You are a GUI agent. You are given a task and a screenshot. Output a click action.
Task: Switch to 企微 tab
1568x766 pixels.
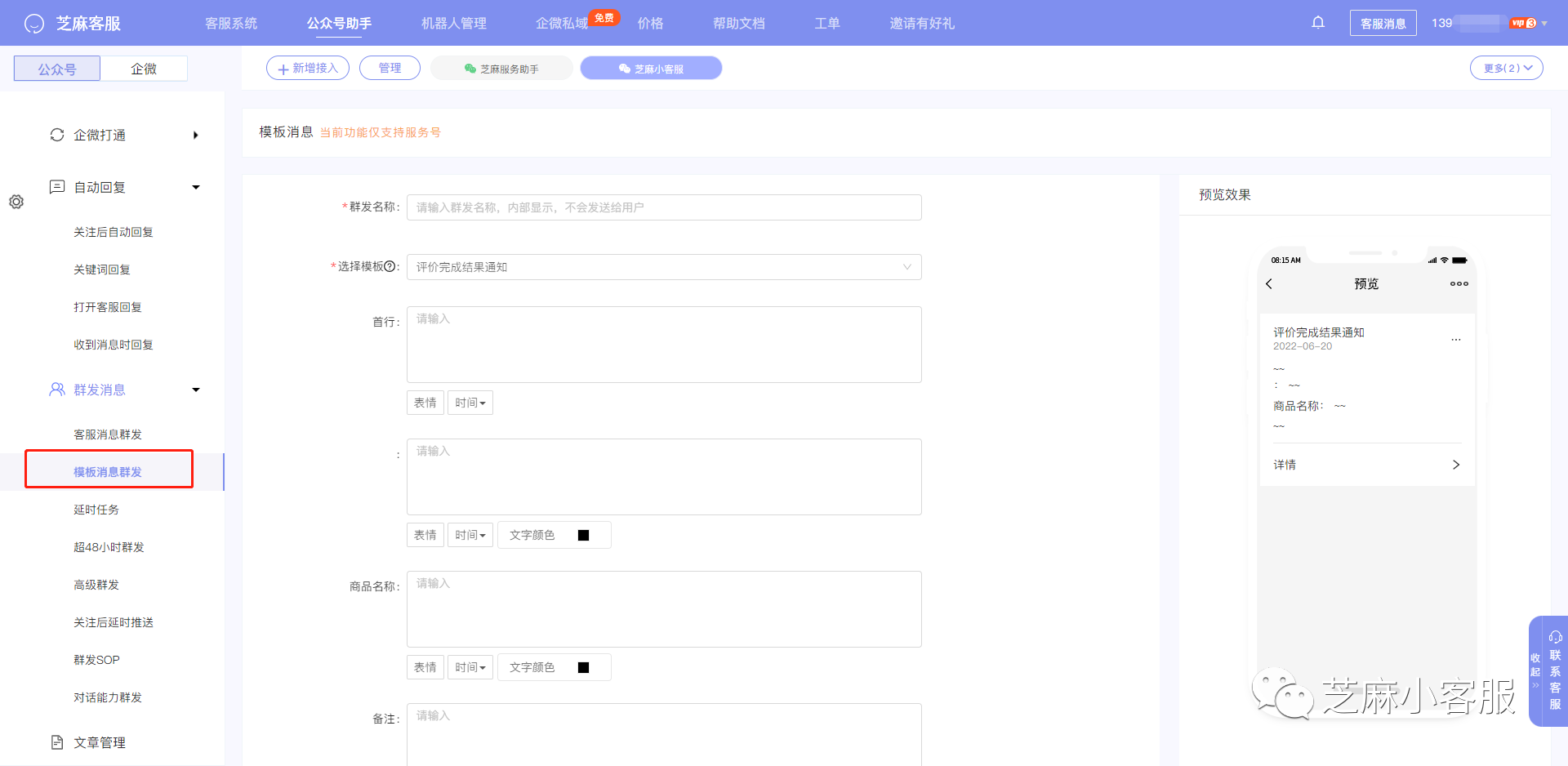click(144, 69)
